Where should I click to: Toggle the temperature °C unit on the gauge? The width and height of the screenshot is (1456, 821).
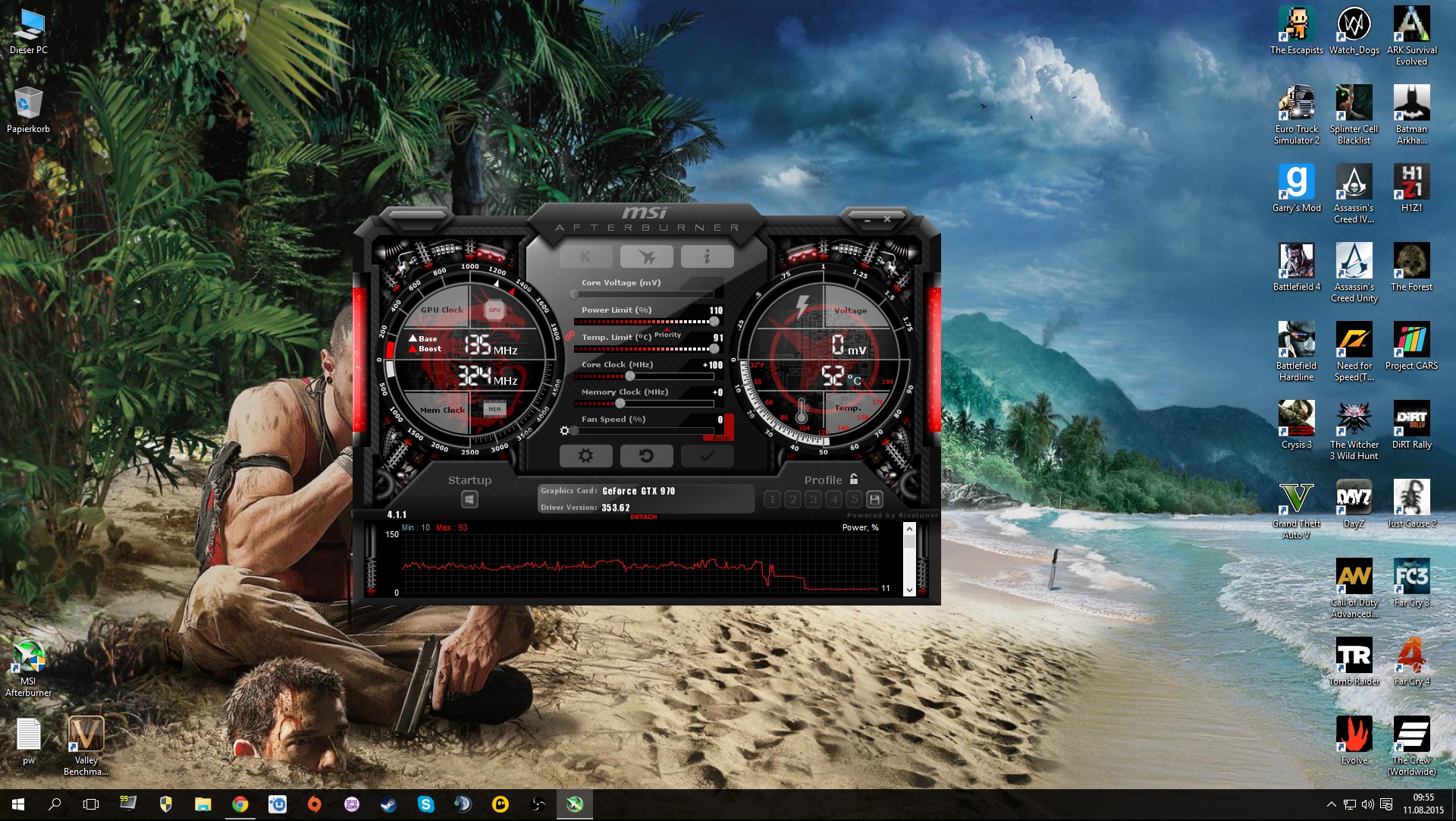pos(854,379)
